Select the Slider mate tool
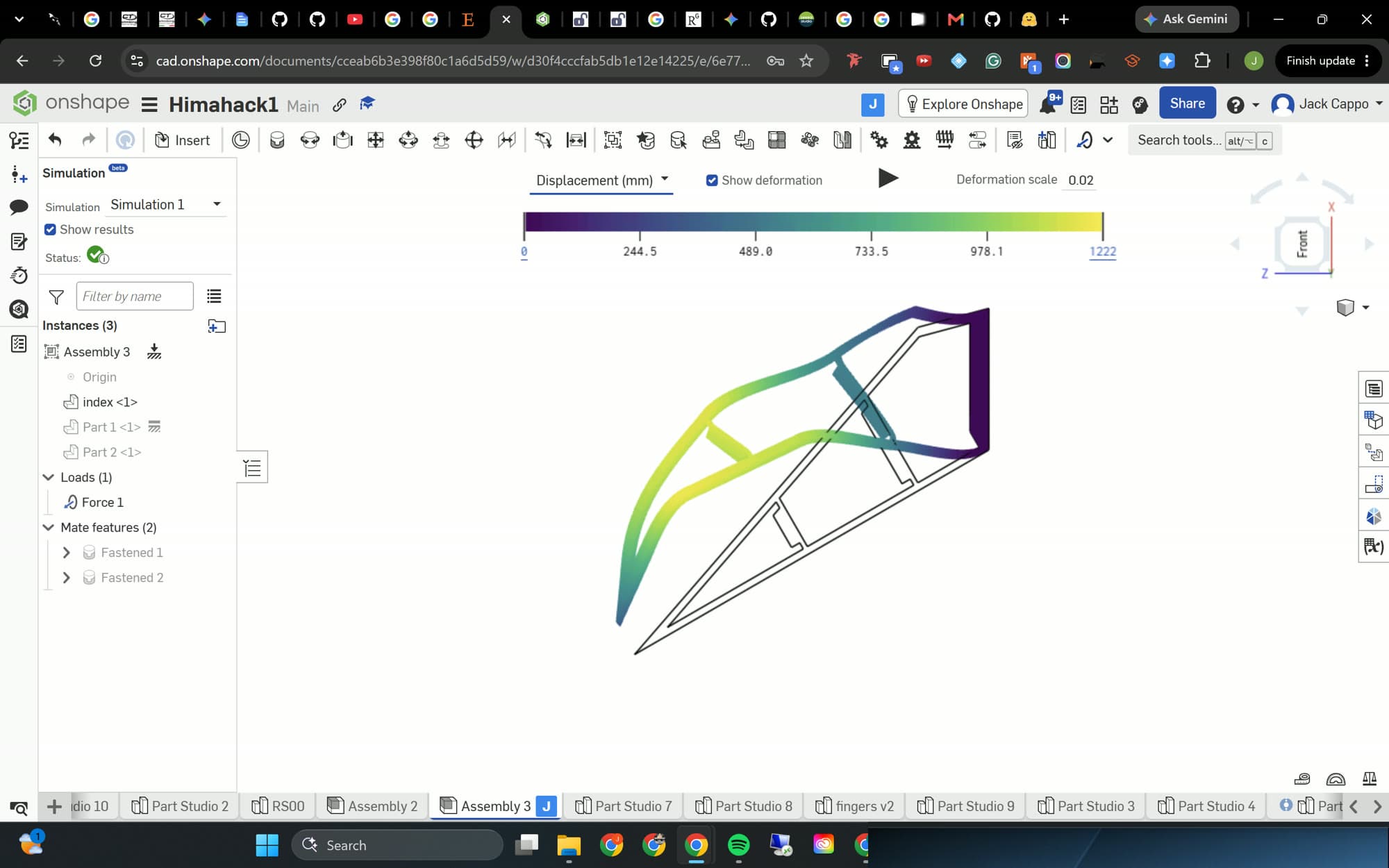This screenshot has width=1389, height=868. (x=342, y=140)
